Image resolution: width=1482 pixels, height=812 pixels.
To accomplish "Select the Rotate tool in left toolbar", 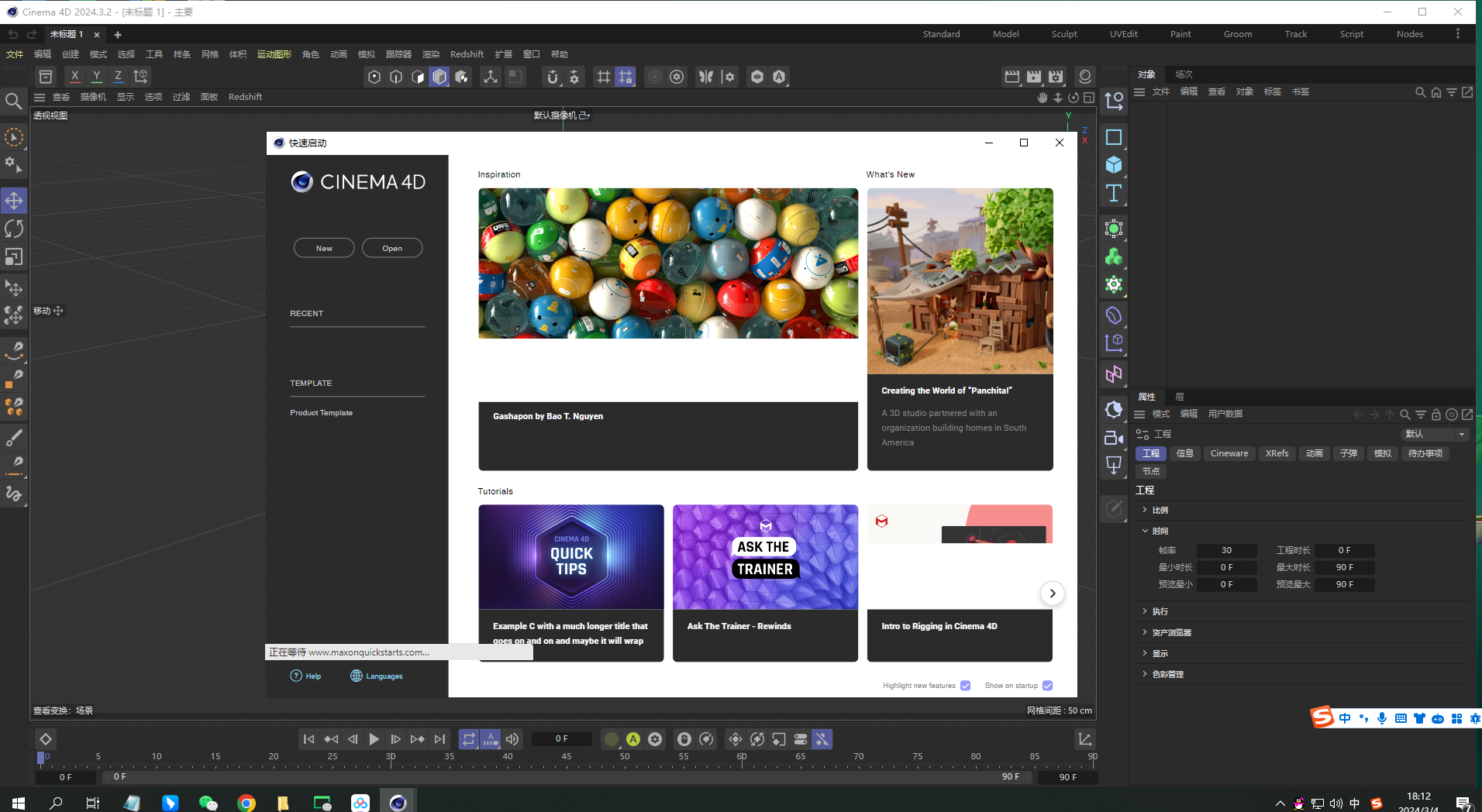I will pyautogui.click(x=14, y=229).
